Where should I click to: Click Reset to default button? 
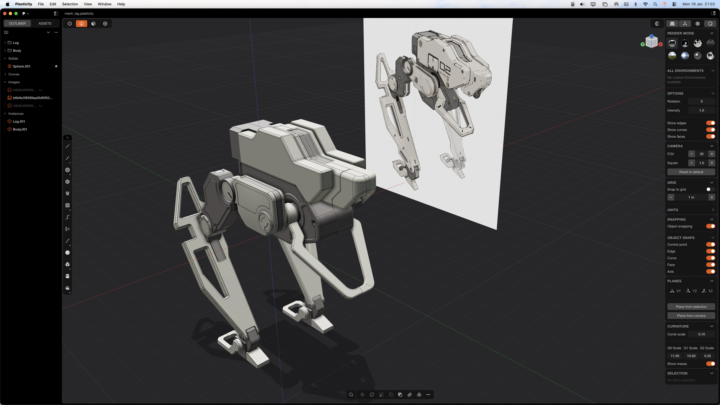click(x=691, y=172)
